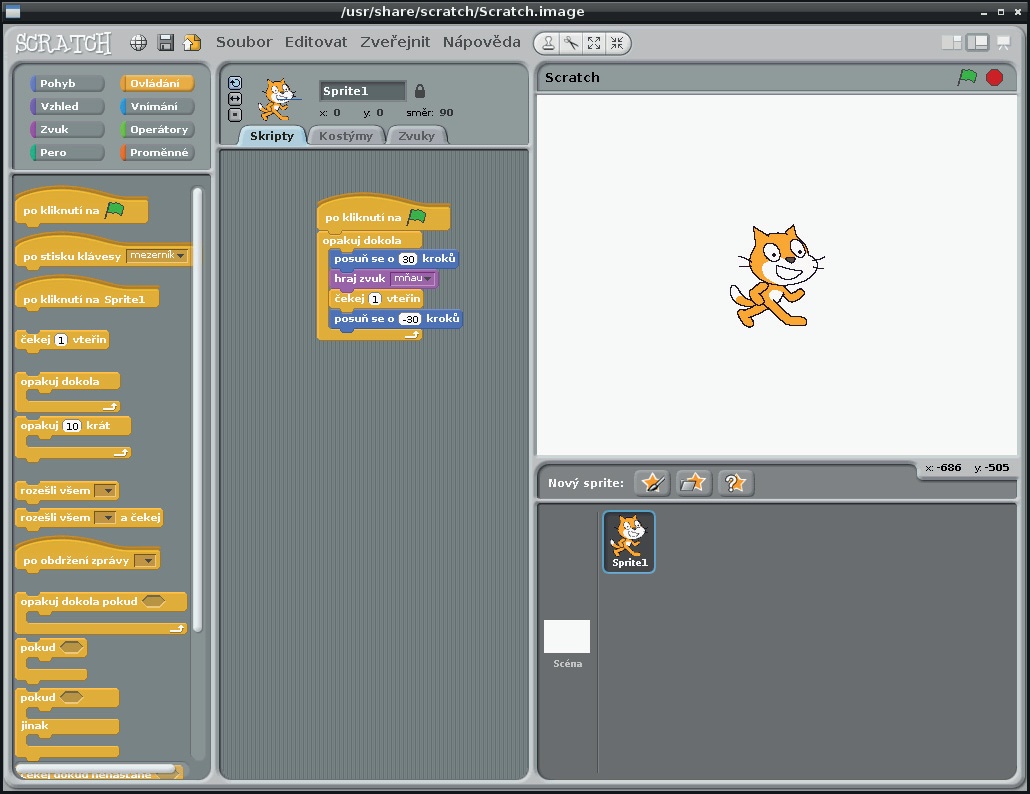Open the Soubor menu
This screenshot has width=1030, height=794.
coord(244,42)
